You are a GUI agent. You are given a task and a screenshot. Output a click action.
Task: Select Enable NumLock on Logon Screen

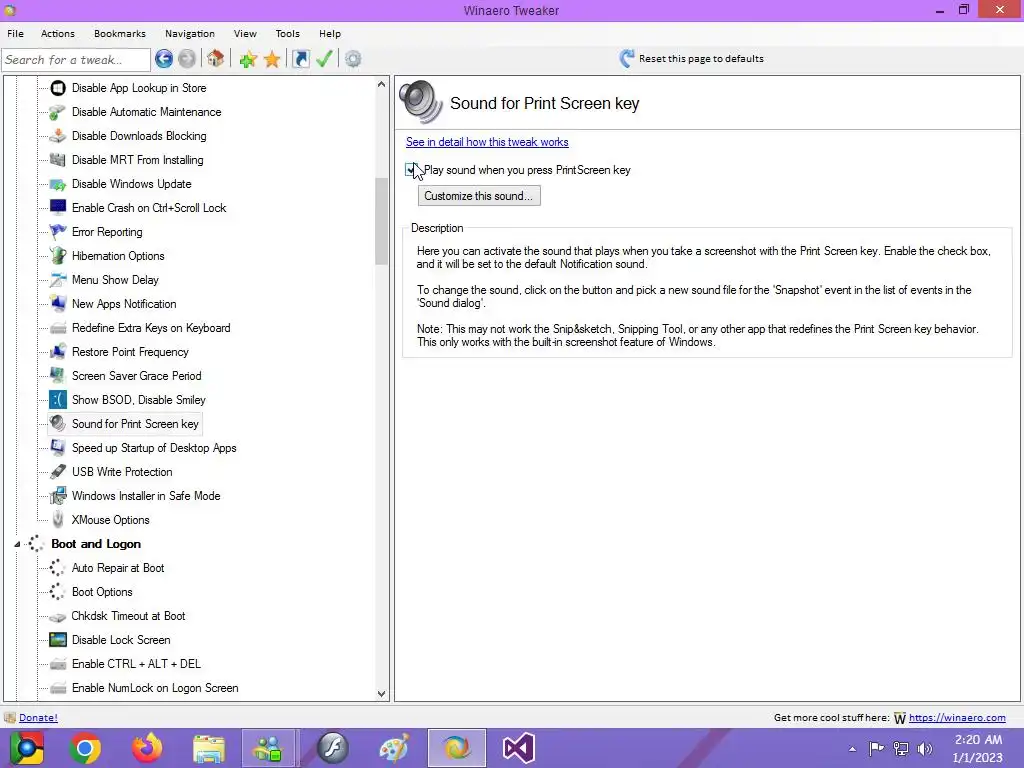coord(155,688)
